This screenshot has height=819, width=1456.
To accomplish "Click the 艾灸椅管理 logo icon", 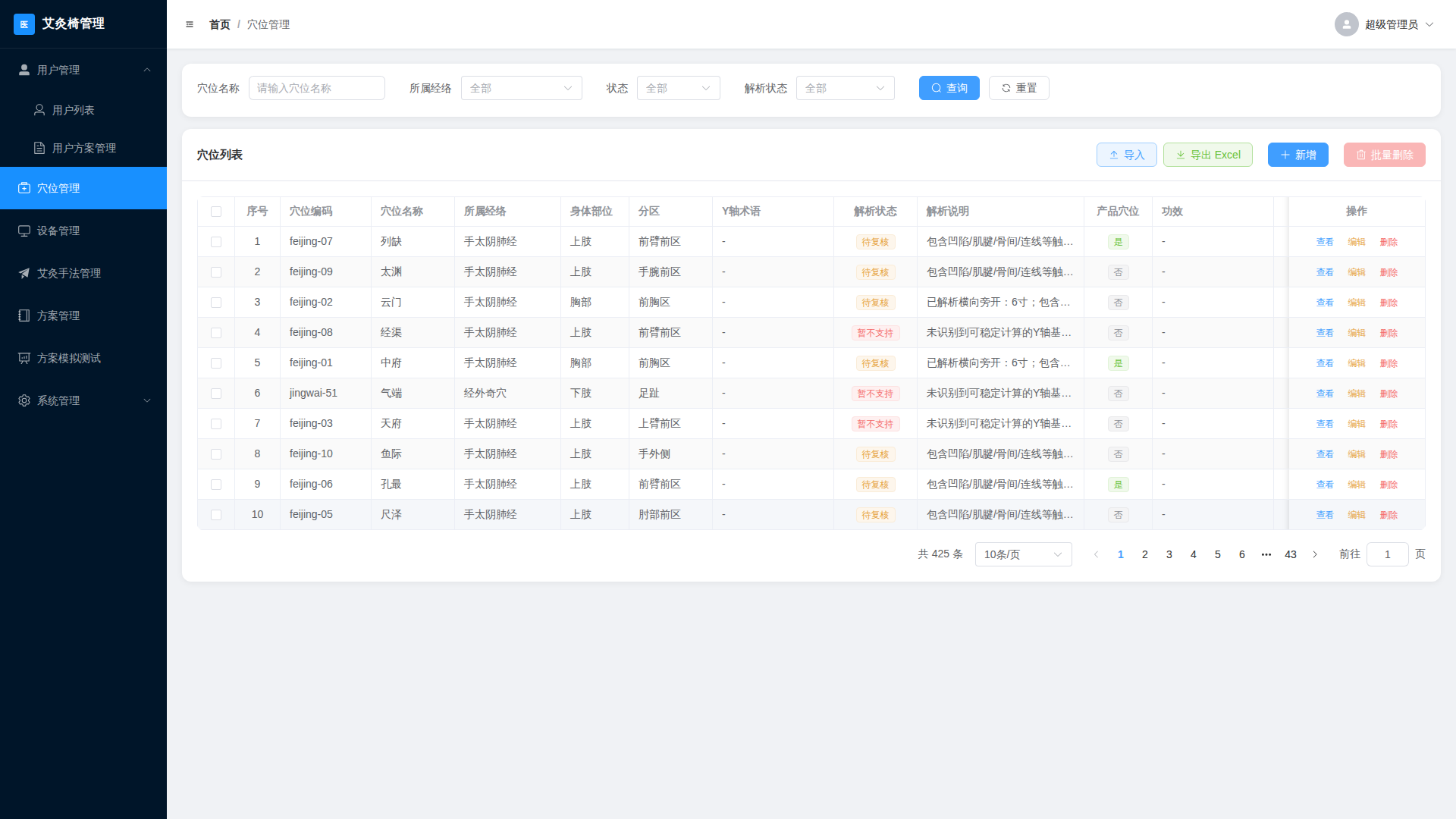I will [24, 24].
